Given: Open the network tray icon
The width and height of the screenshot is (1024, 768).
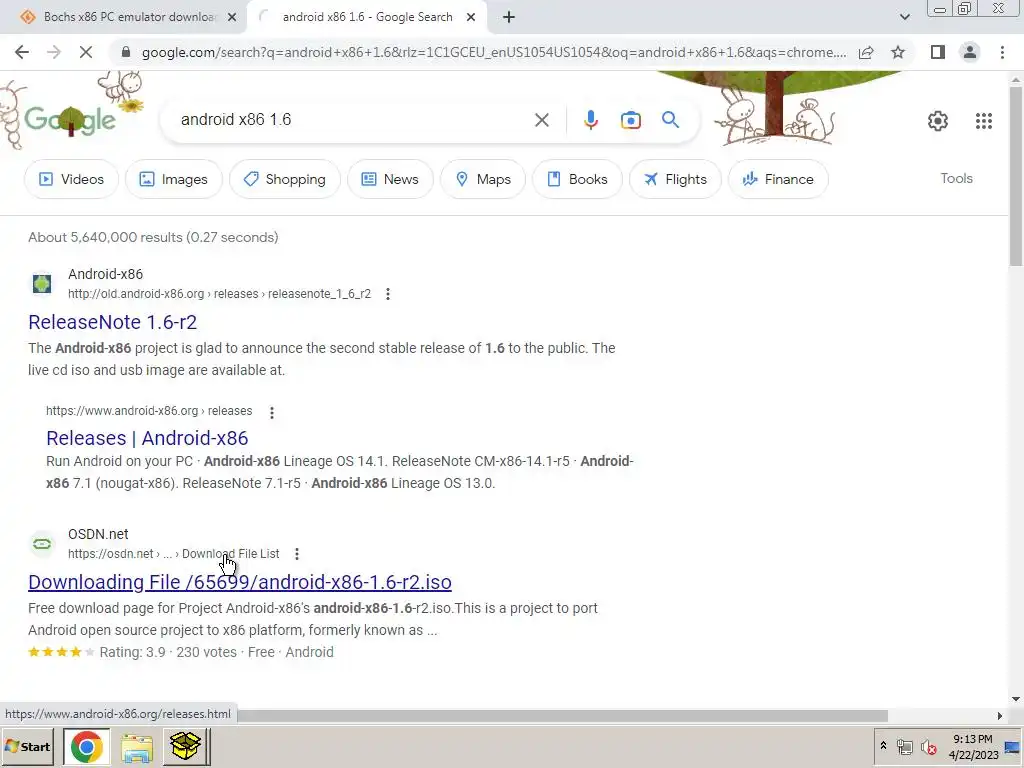Looking at the screenshot, I should (x=904, y=746).
